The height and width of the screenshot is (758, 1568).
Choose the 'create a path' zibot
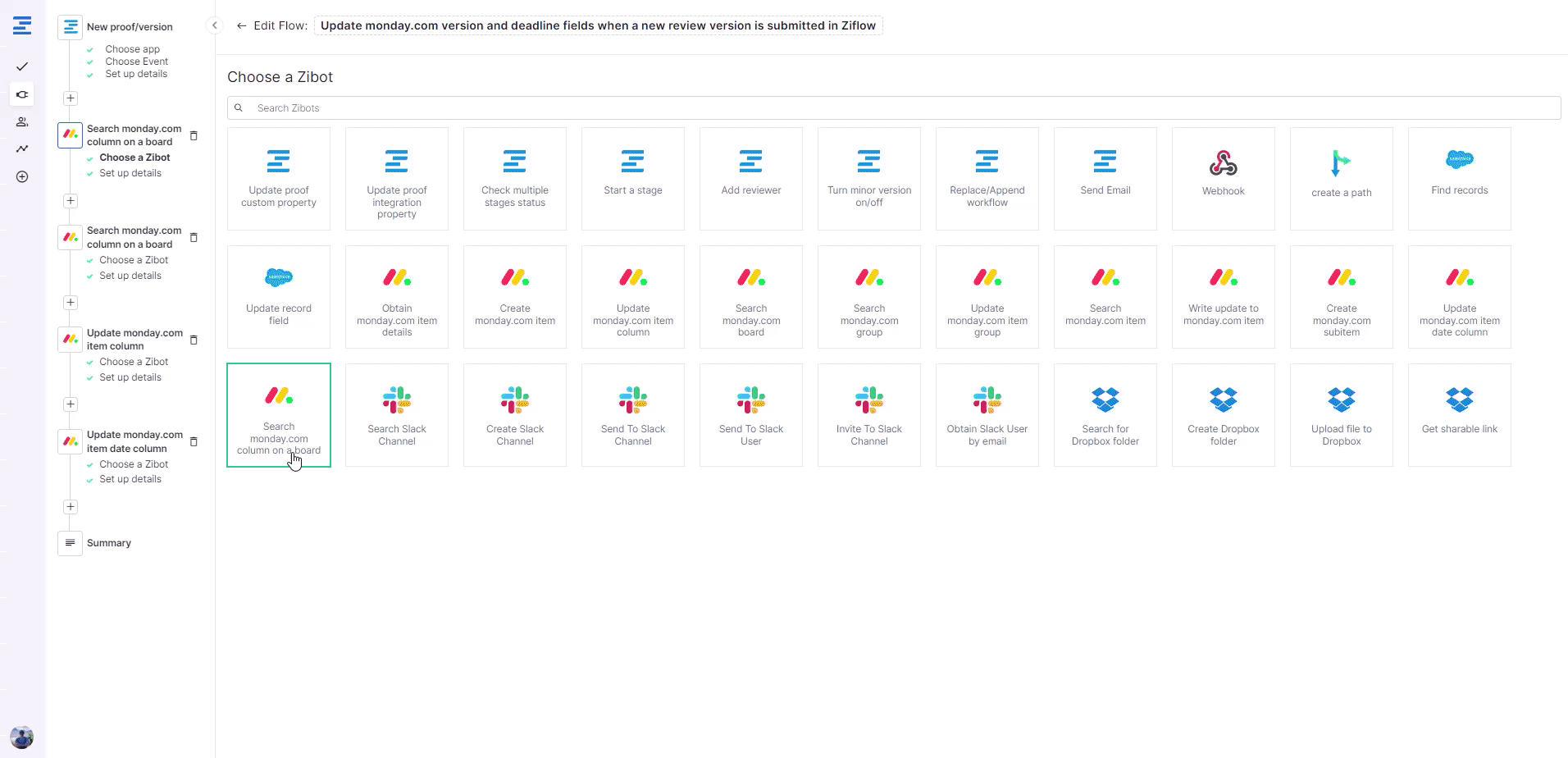1341,178
